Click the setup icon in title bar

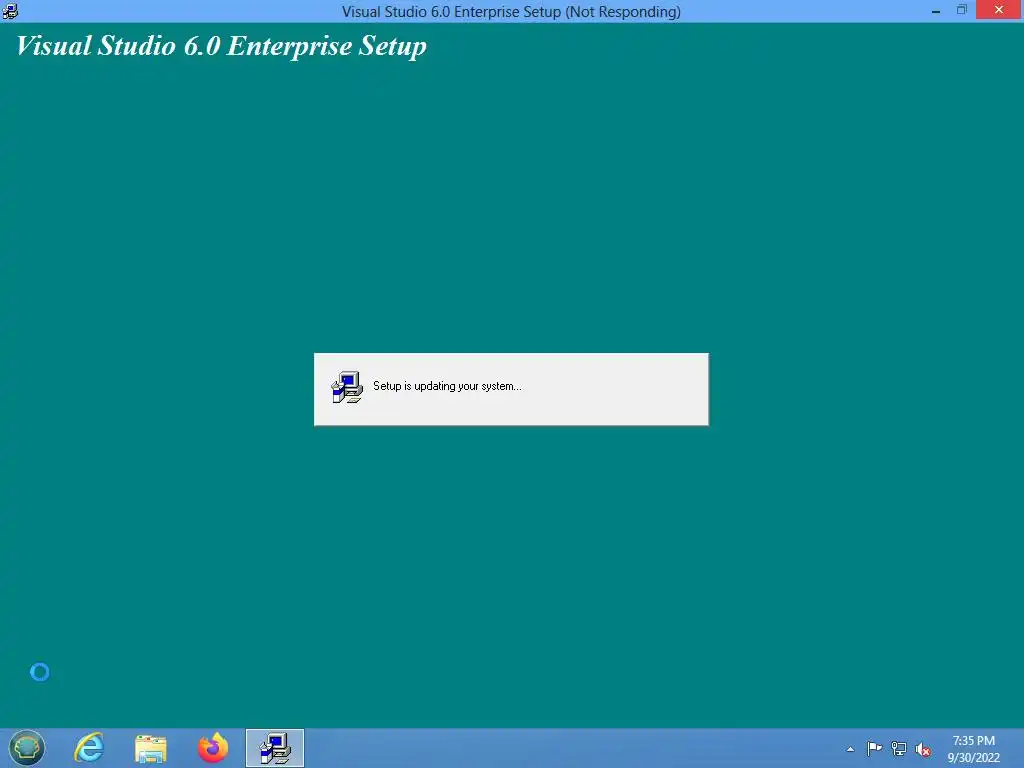[x=10, y=11]
